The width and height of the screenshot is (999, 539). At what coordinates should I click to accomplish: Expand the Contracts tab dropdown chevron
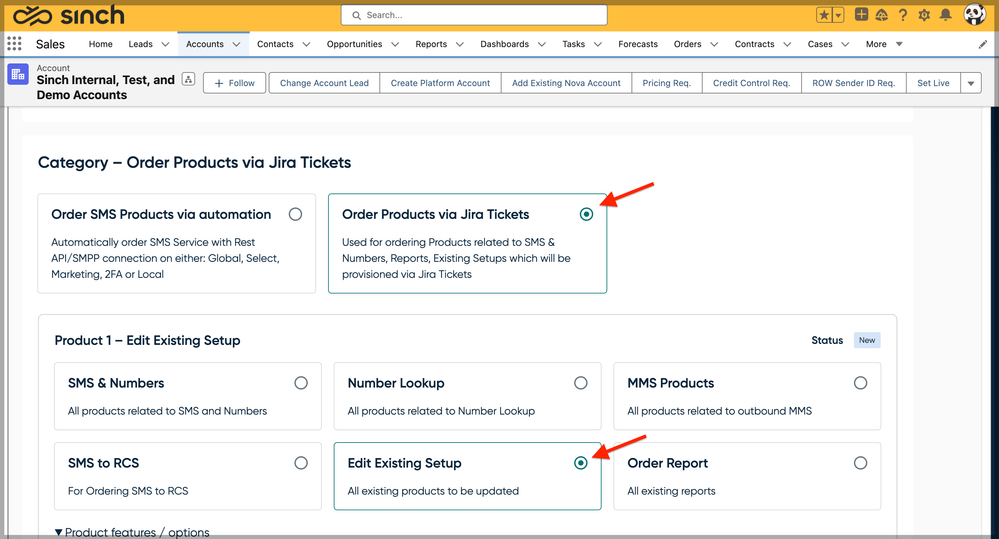click(787, 44)
